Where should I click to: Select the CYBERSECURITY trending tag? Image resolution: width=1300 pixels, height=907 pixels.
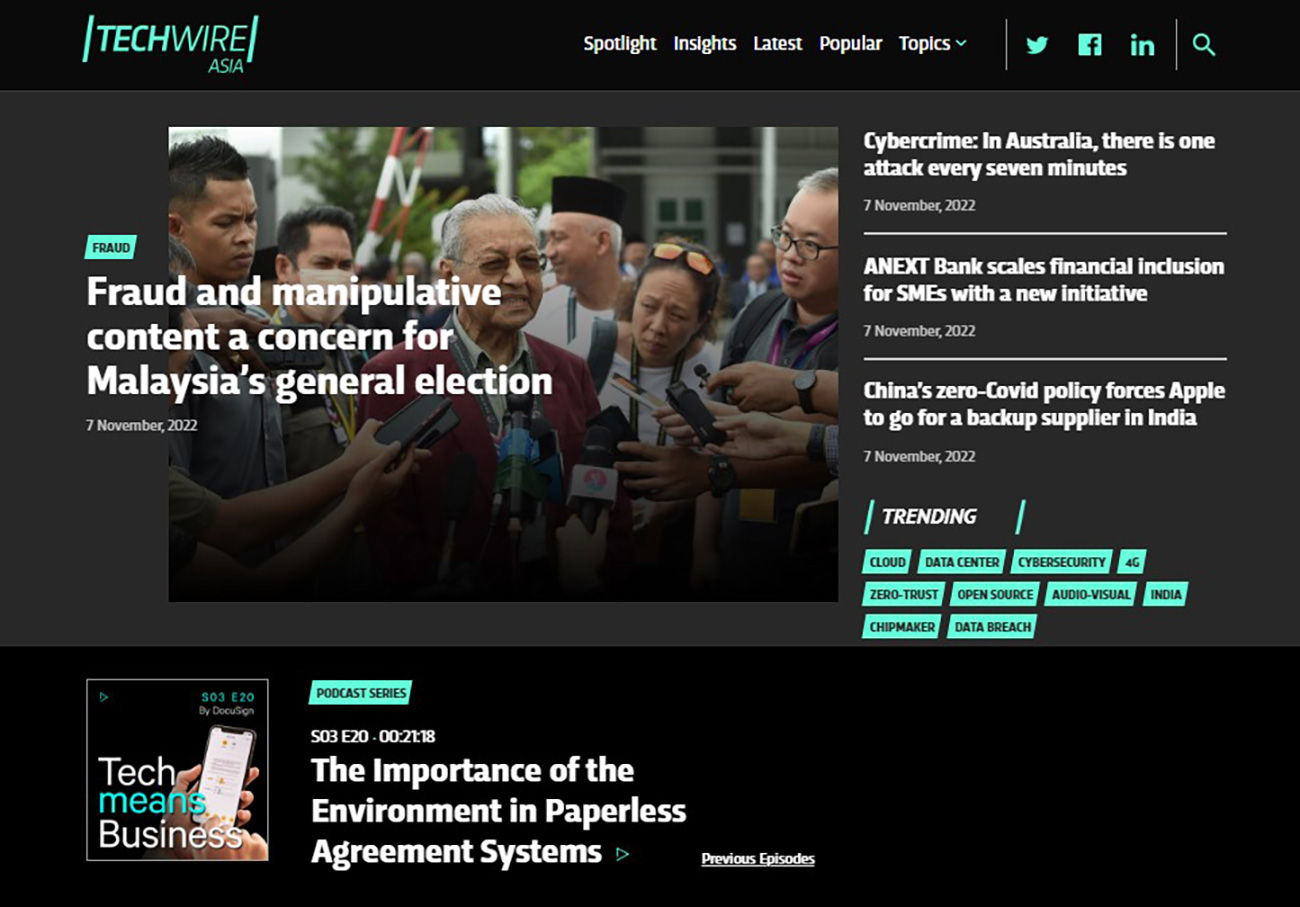(x=1061, y=562)
